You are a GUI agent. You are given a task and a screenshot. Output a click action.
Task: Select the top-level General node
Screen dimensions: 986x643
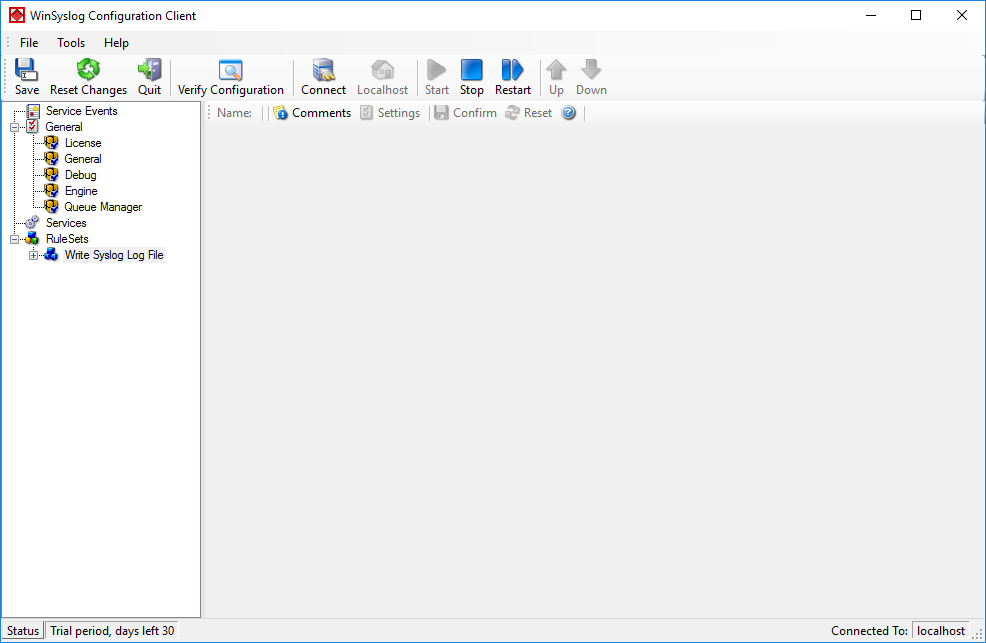(64, 127)
